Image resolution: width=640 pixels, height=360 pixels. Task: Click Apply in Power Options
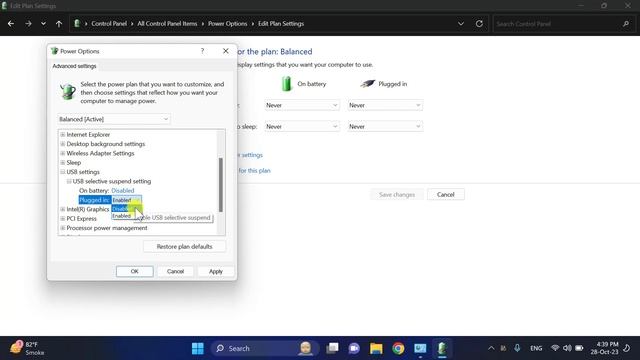(216, 271)
